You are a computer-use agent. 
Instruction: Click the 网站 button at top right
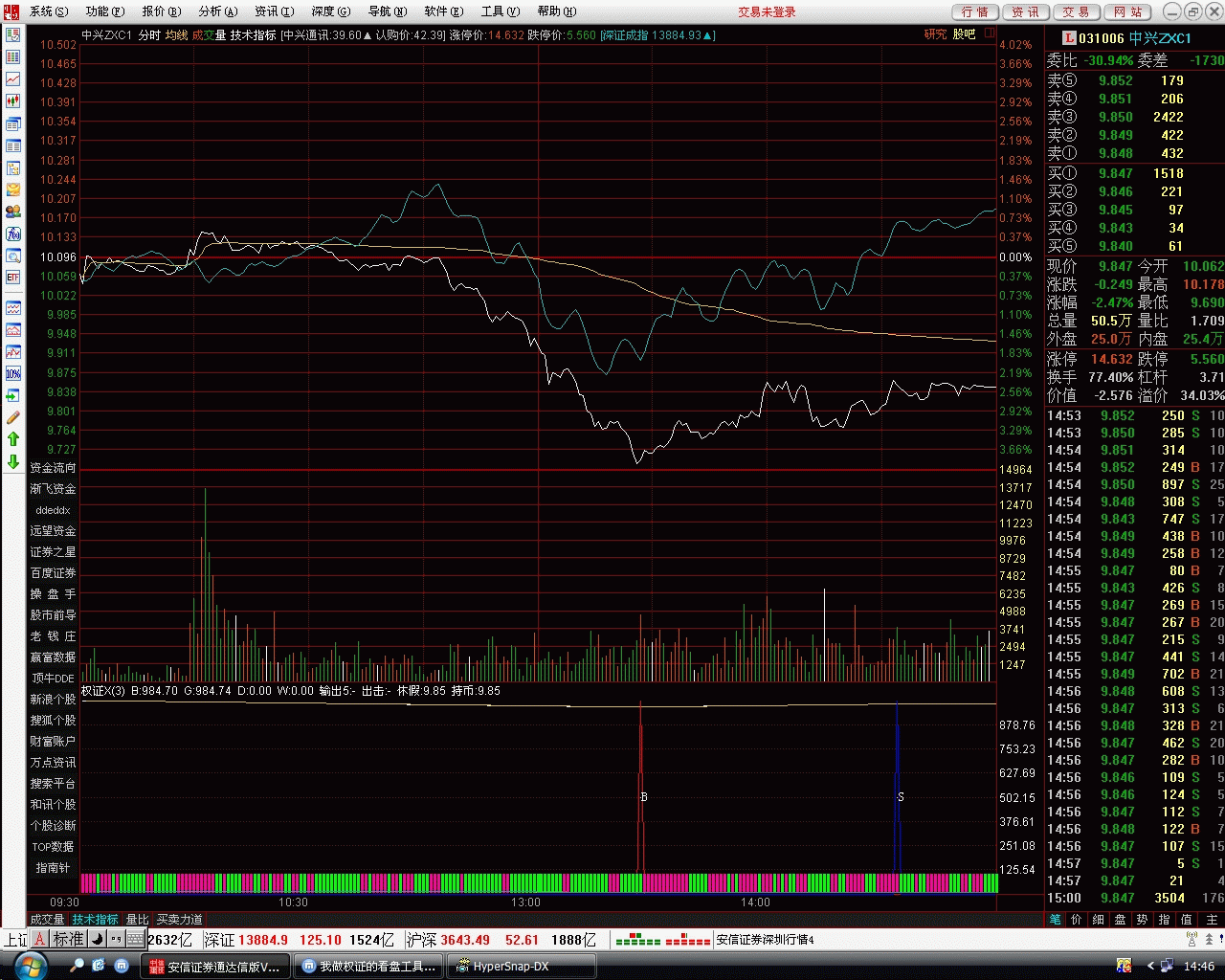1128,11
